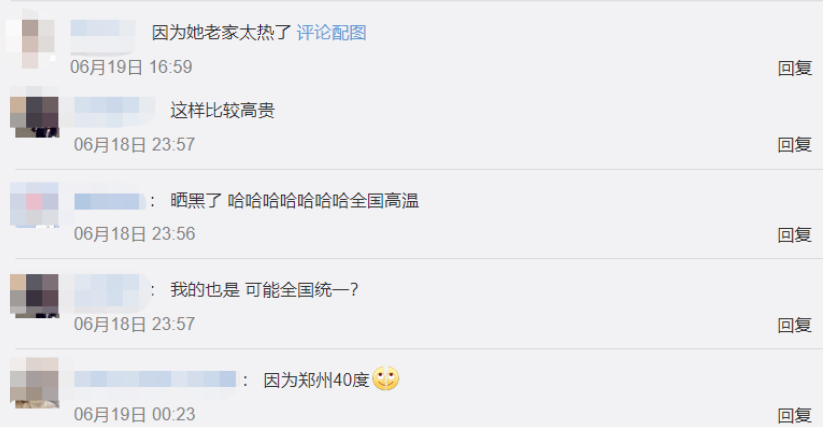Open avatar beside 晒黑了 comment
Viewport: 823px width, 427px height.
[35, 205]
